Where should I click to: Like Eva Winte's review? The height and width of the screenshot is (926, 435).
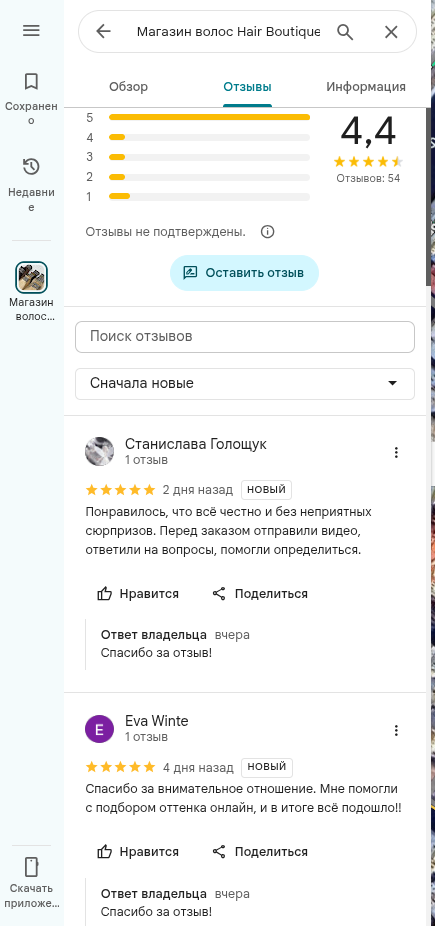pyautogui.click(x=138, y=852)
